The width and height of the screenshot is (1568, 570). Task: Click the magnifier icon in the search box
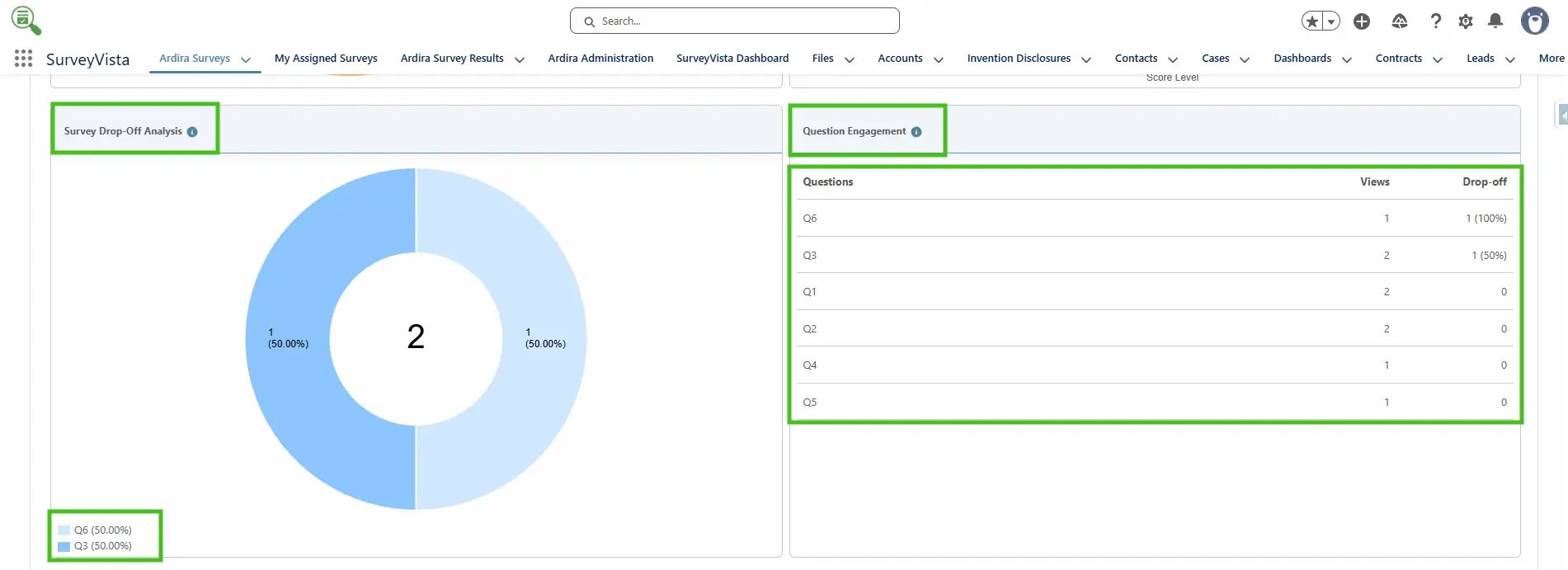[x=590, y=21]
